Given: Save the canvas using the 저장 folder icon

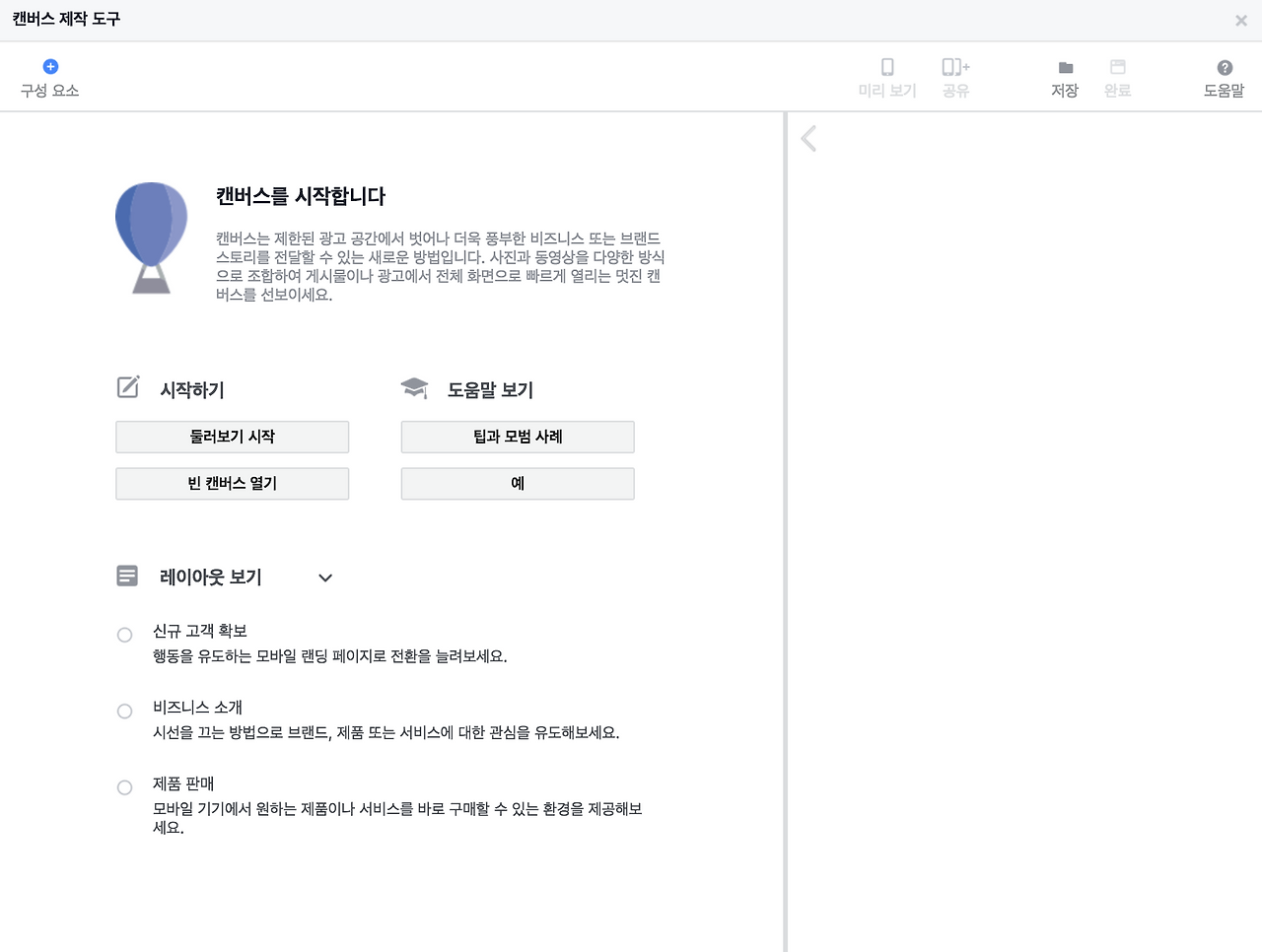Looking at the screenshot, I should (x=1065, y=67).
